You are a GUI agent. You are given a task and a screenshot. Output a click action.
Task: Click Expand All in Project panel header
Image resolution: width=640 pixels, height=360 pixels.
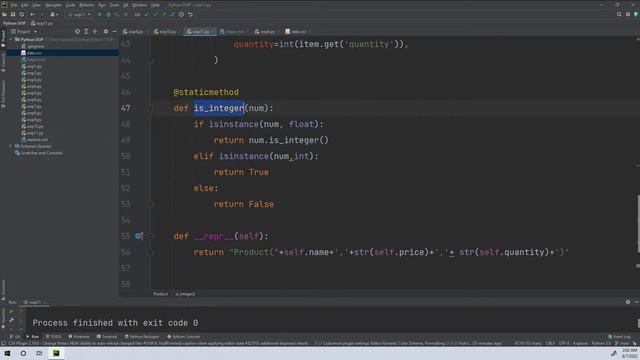(x=86, y=31)
